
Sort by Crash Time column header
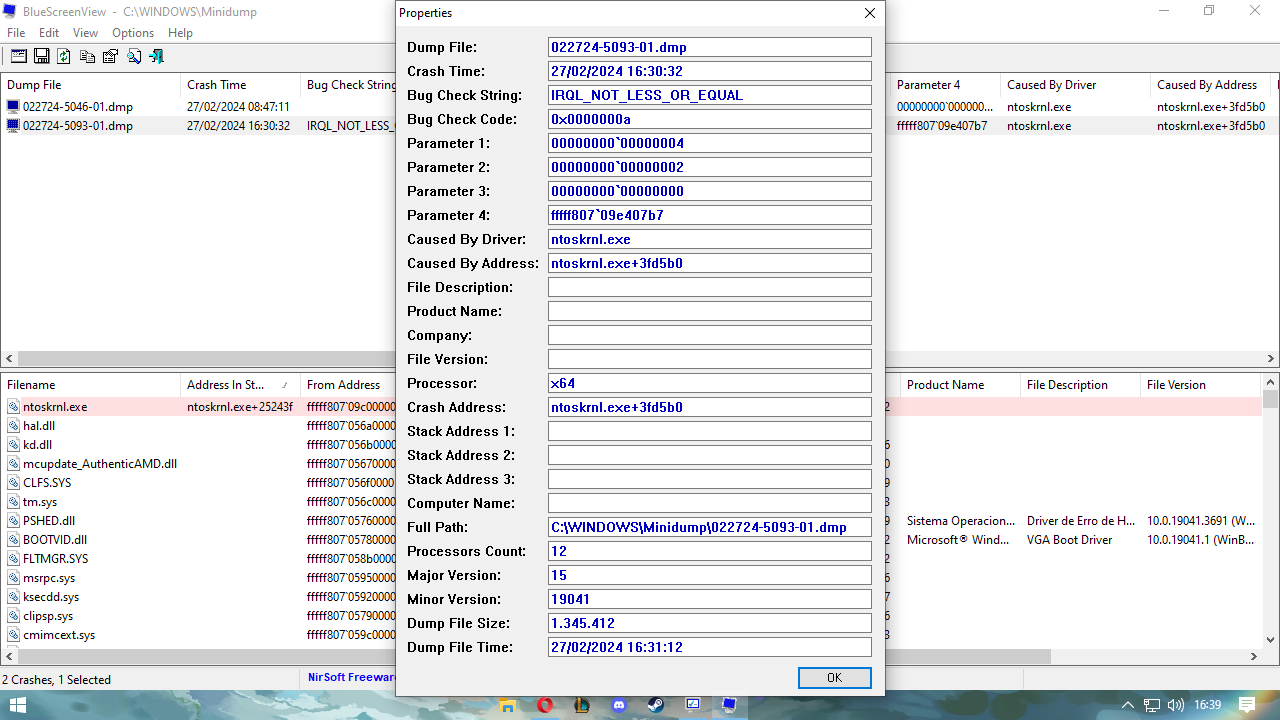pos(240,85)
